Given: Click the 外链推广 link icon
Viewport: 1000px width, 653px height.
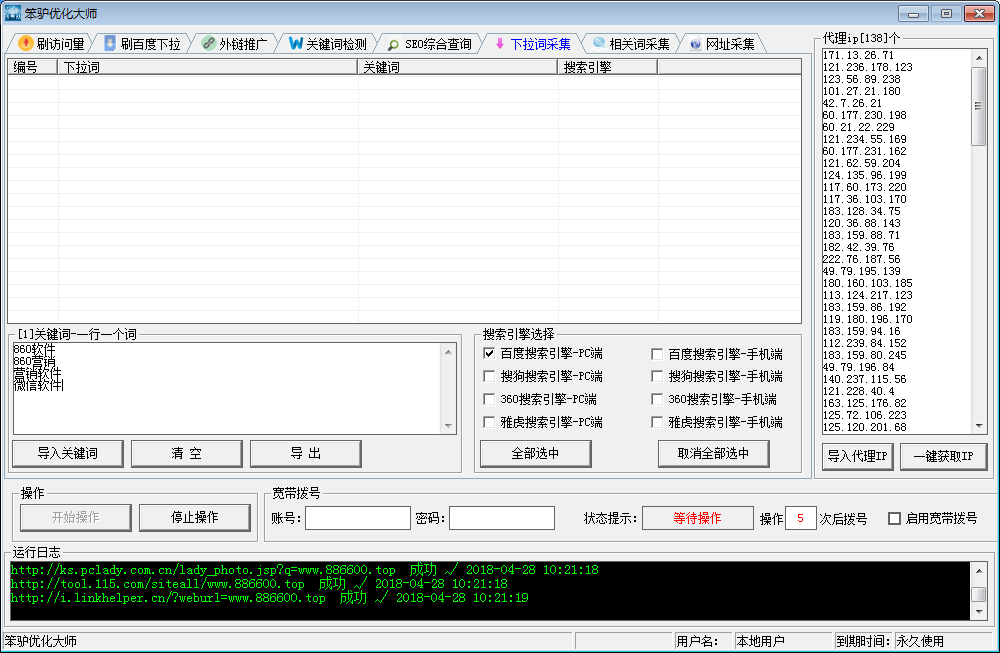Looking at the screenshot, I should click(x=209, y=43).
